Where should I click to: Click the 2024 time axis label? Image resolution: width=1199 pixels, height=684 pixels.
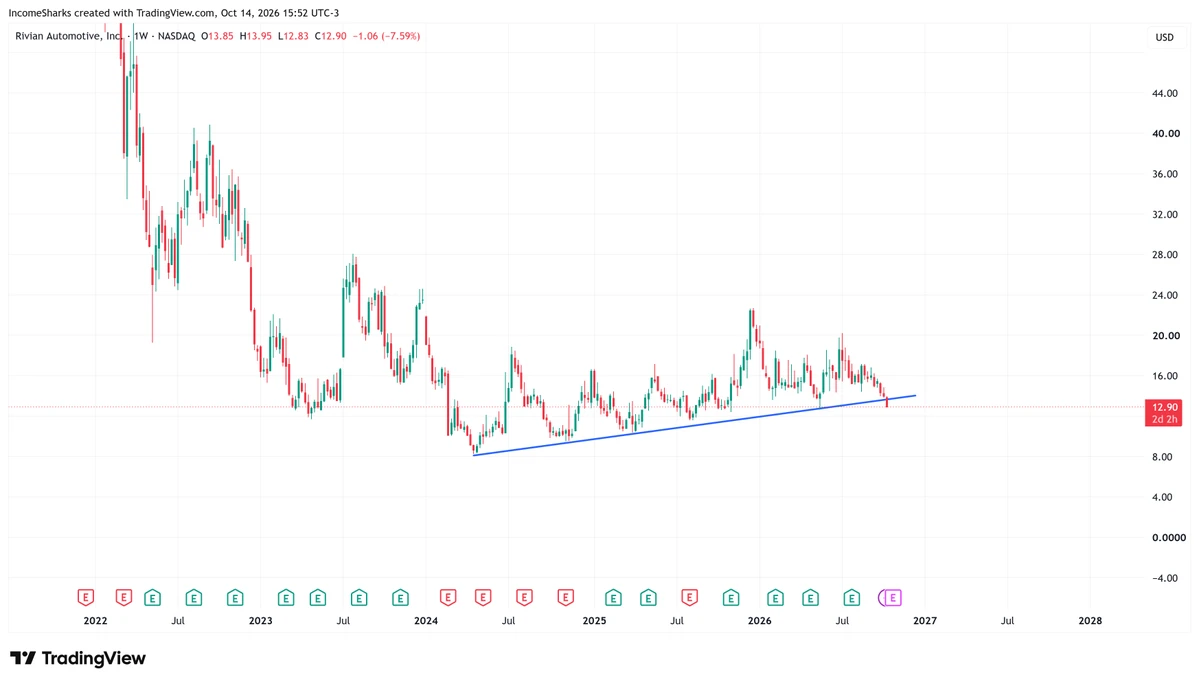(x=426, y=621)
